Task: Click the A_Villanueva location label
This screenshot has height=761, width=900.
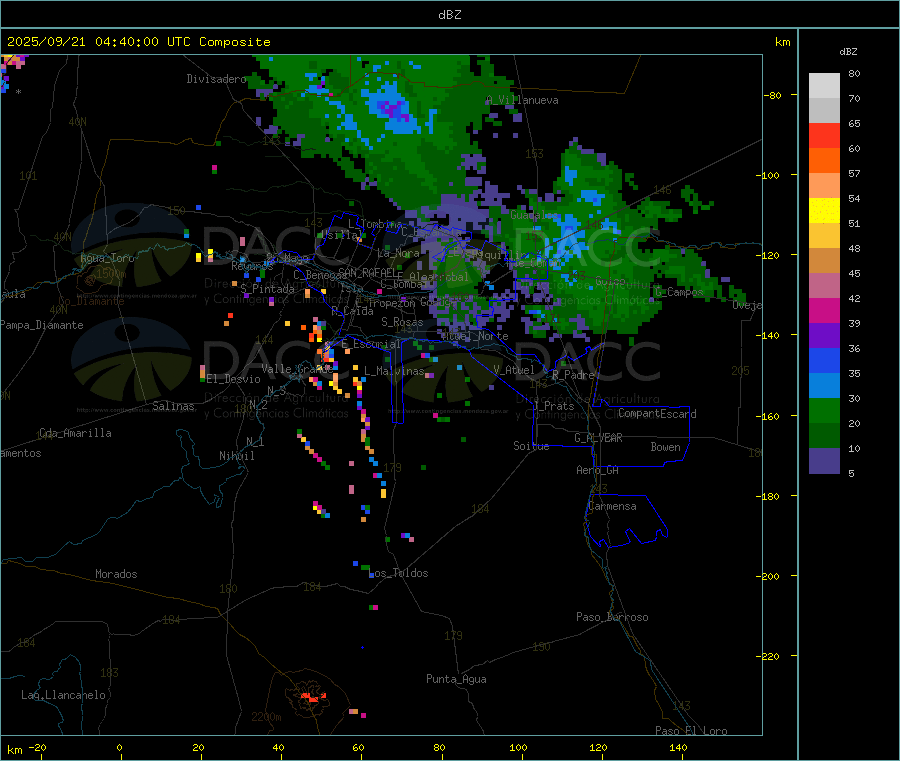Action: tap(522, 100)
